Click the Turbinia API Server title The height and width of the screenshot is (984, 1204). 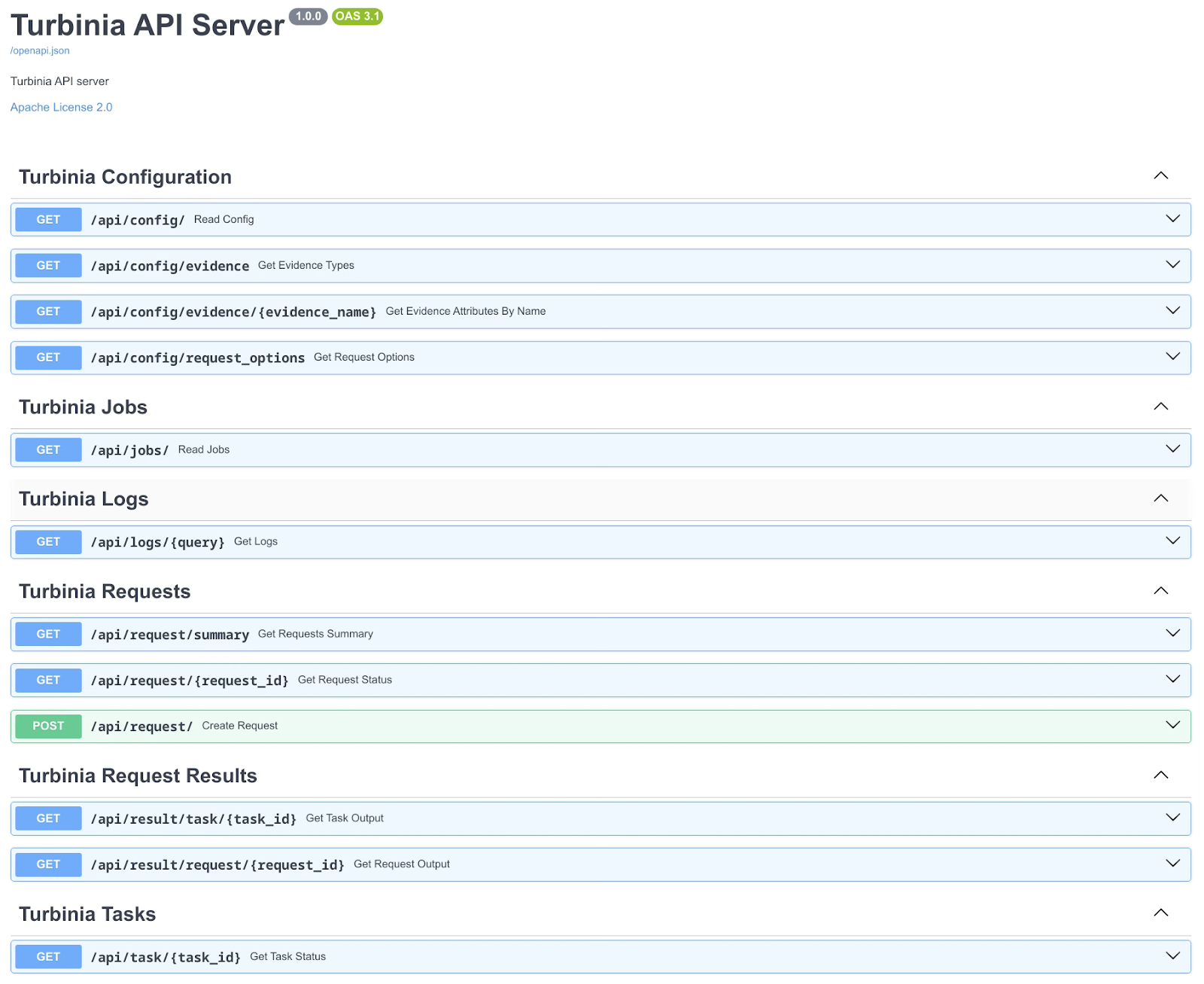point(147,25)
